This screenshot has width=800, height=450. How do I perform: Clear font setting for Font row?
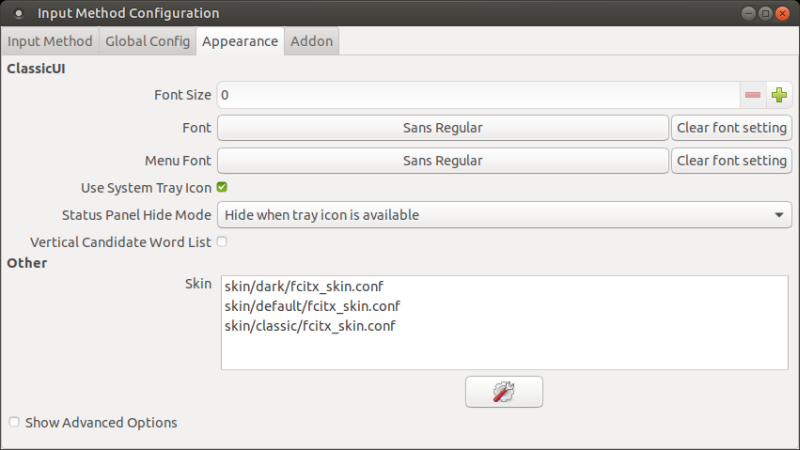(732, 128)
